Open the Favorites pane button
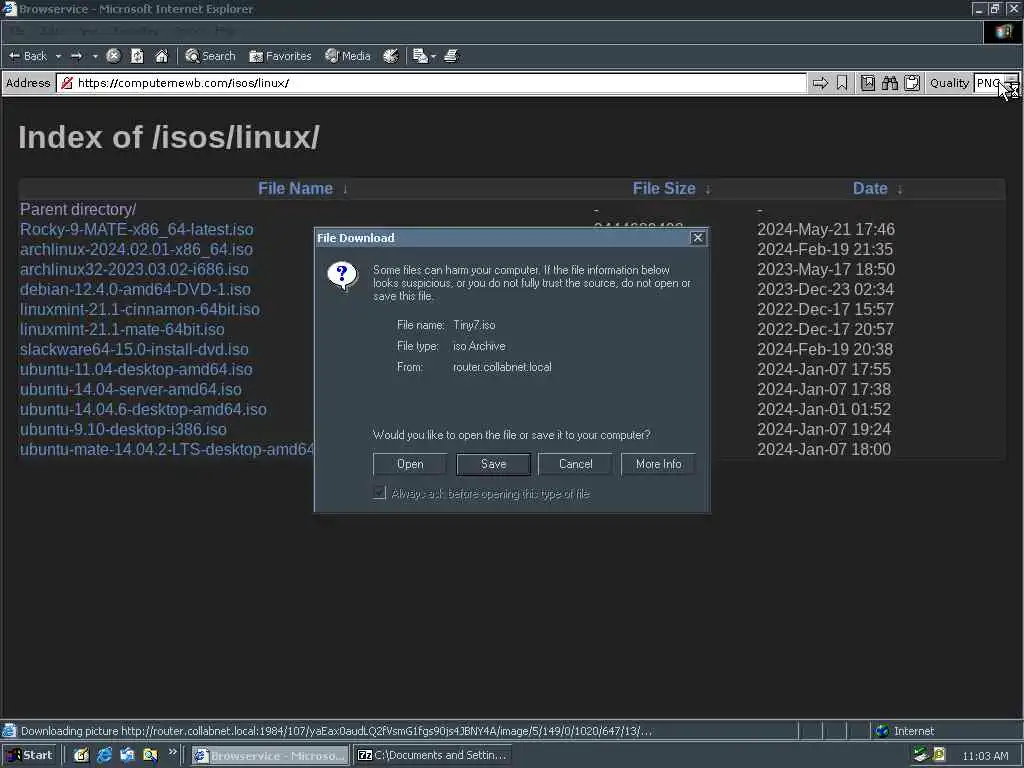The height and width of the screenshot is (768, 1024). [280, 56]
